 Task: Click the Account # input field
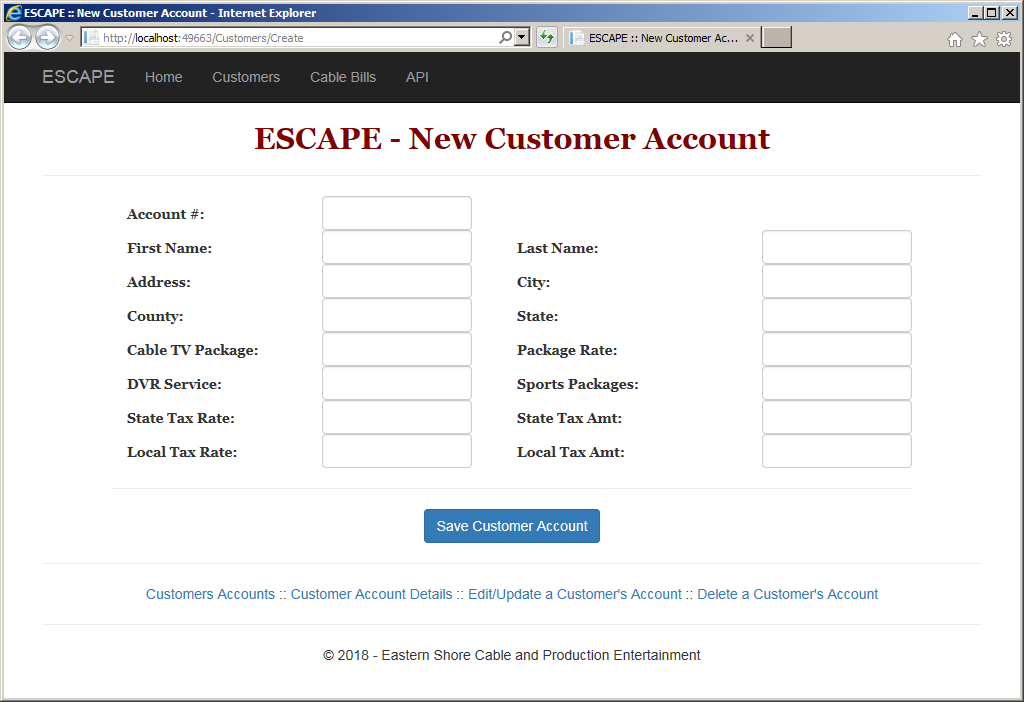click(x=397, y=213)
